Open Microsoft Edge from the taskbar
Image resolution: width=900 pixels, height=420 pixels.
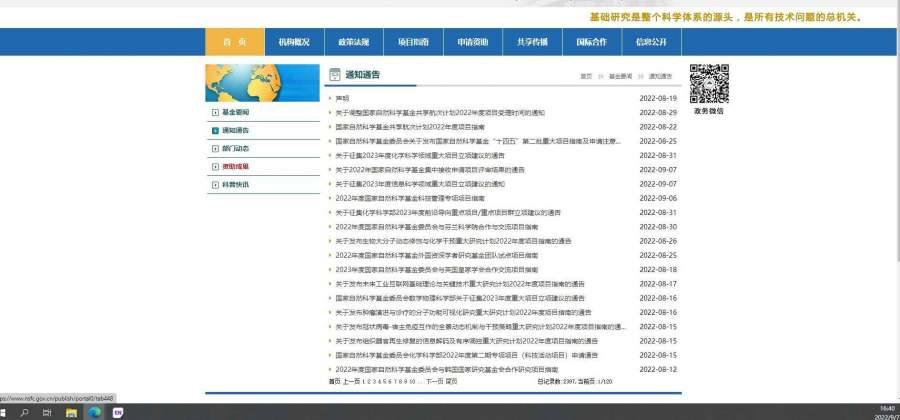[95, 411]
